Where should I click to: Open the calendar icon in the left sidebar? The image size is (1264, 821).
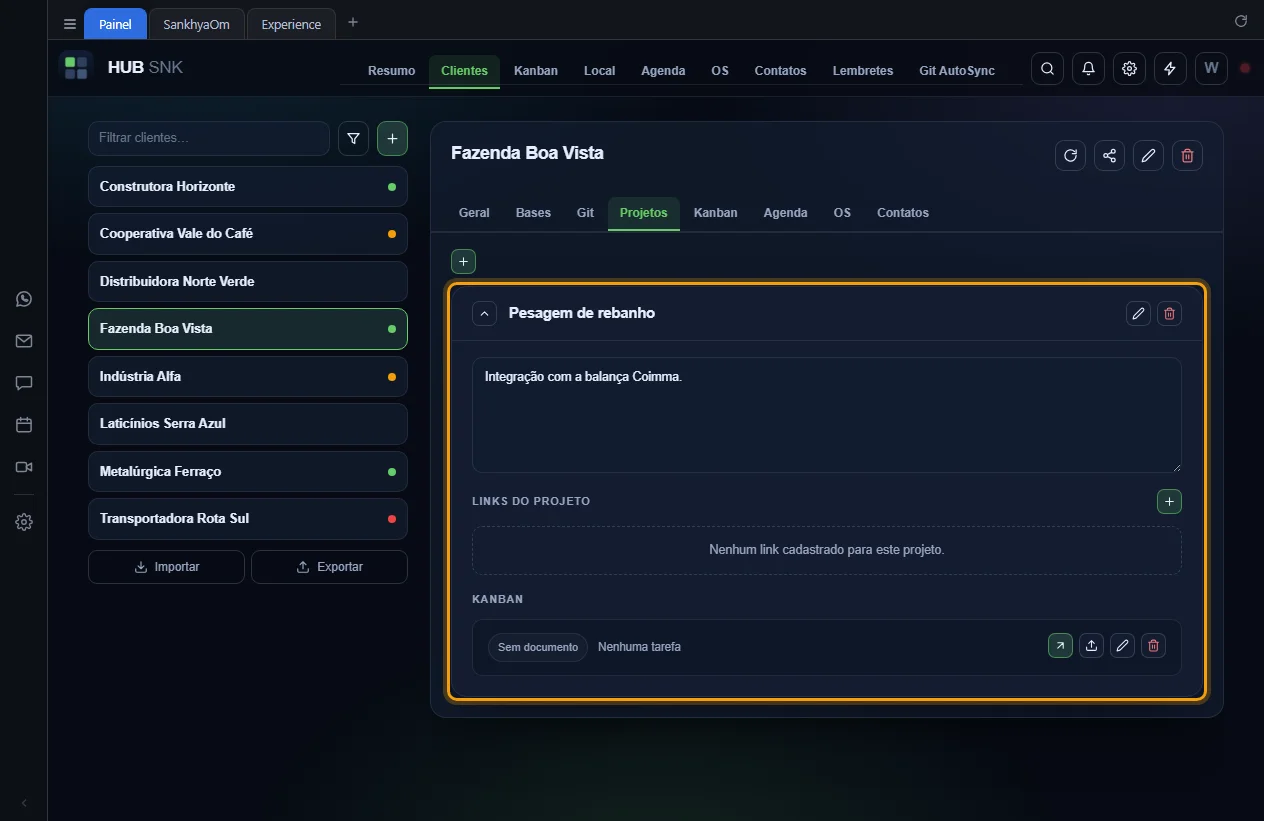point(24,425)
